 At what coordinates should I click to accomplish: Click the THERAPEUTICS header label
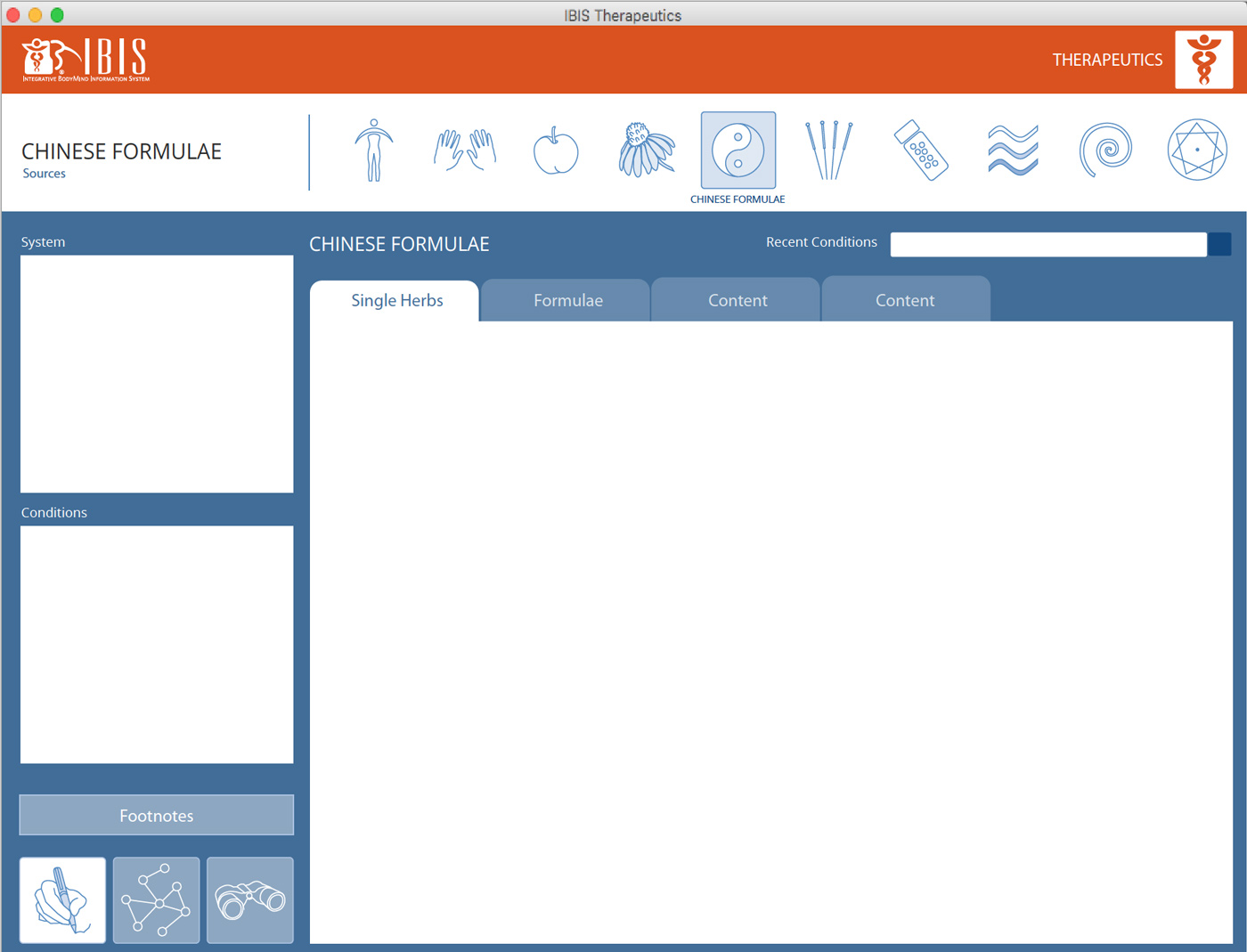click(1107, 60)
